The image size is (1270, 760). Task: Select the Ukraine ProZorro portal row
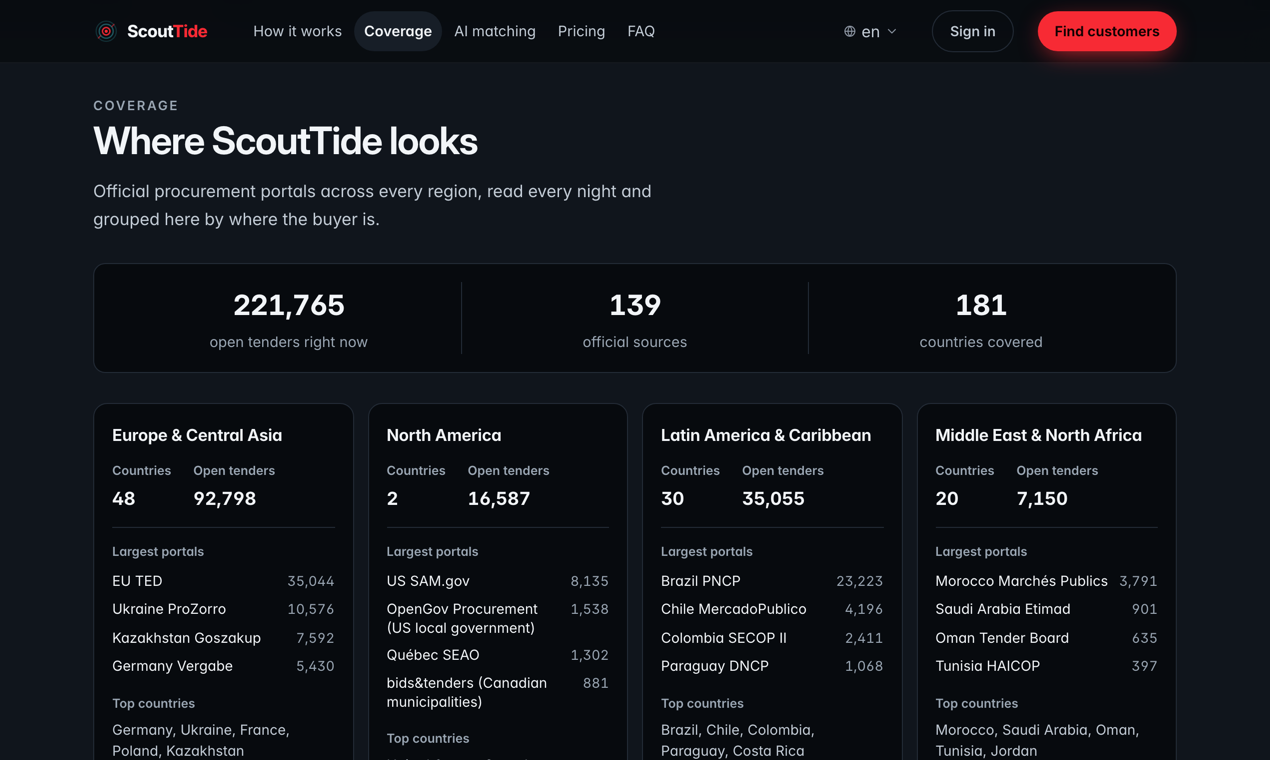click(x=223, y=609)
